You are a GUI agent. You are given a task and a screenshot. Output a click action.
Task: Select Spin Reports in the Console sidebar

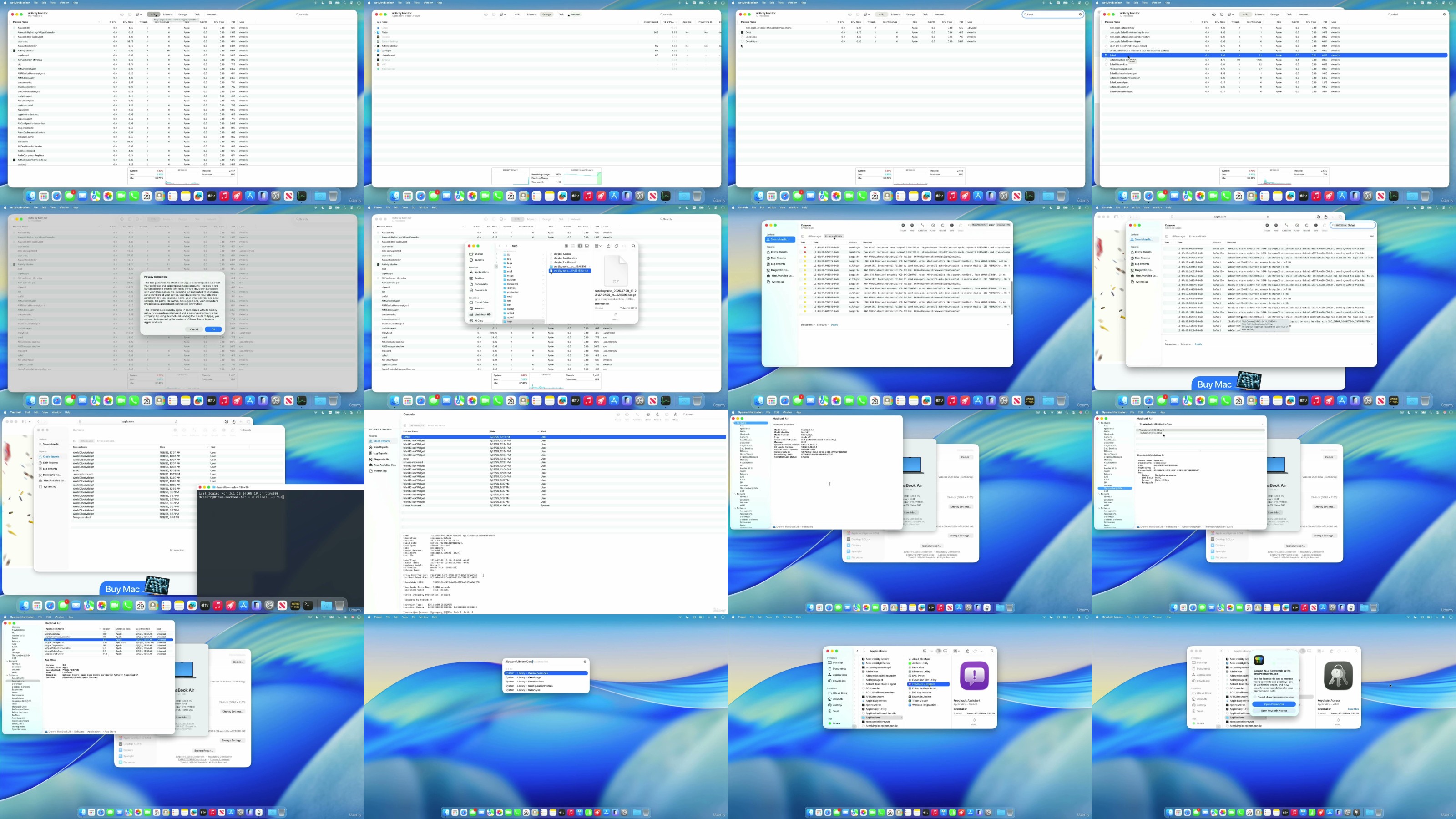[x=779, y=258]
